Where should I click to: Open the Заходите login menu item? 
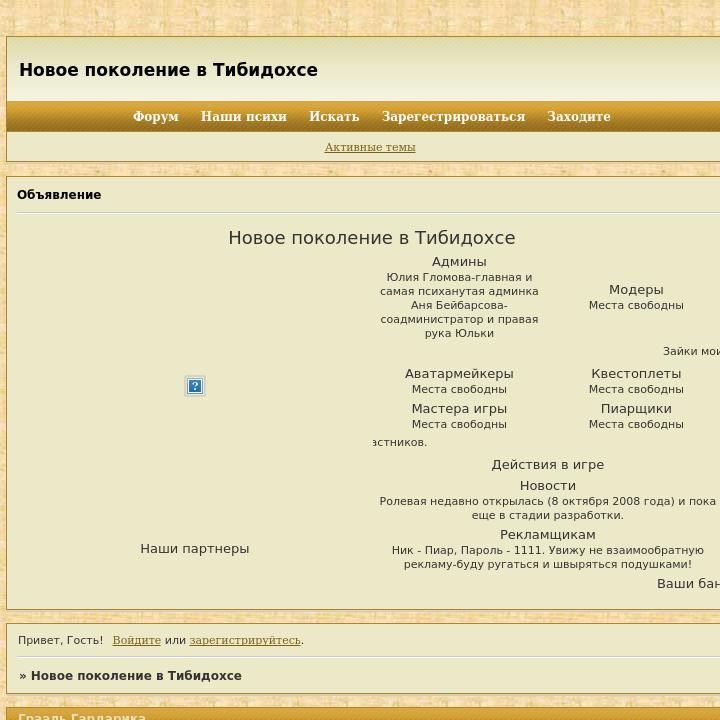pos(579,116)
